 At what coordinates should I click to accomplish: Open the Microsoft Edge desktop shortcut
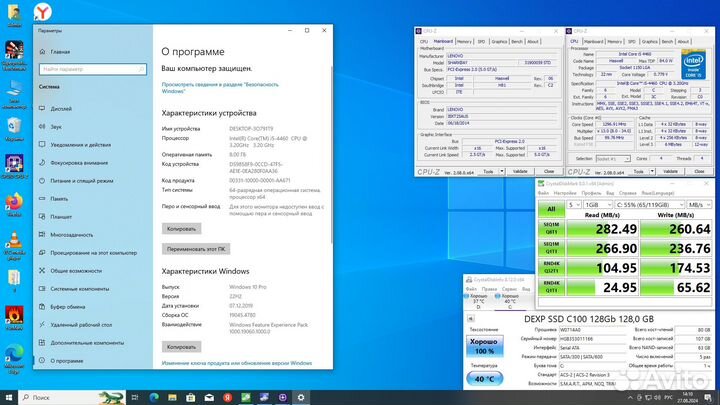[x=14, y=359]
